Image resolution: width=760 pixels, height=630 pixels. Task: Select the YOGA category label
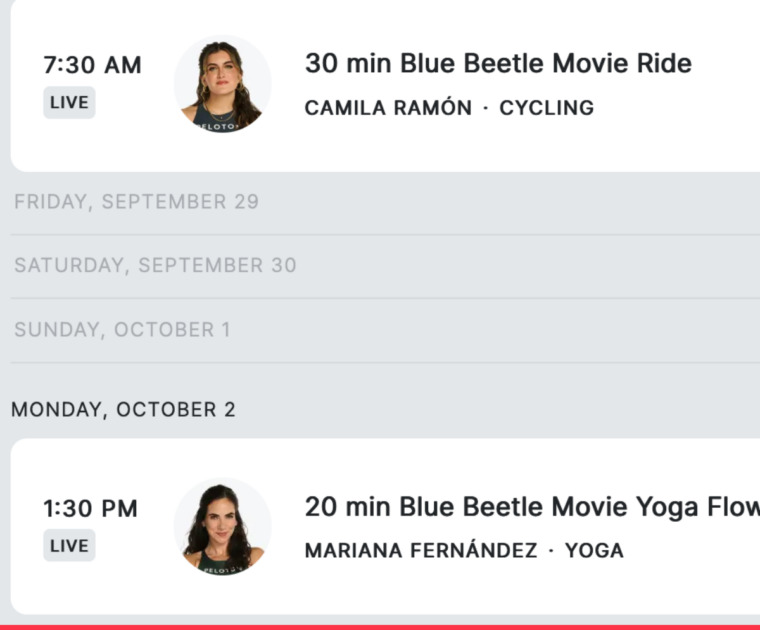pos(594,551)
